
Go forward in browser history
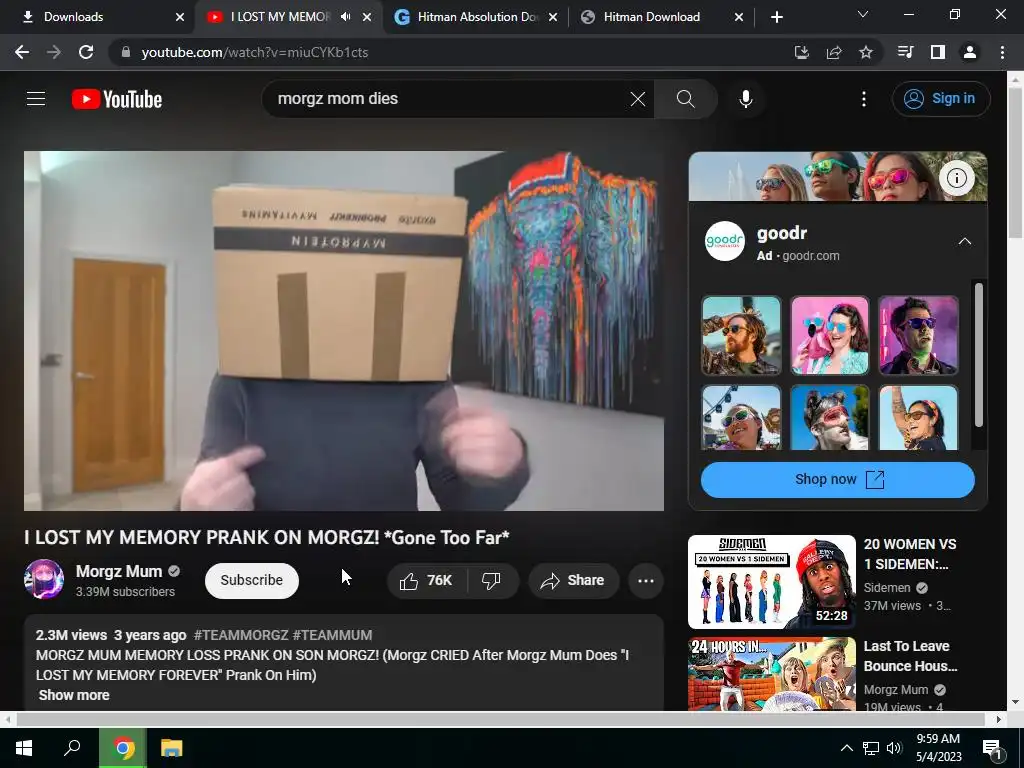[54, 52]
